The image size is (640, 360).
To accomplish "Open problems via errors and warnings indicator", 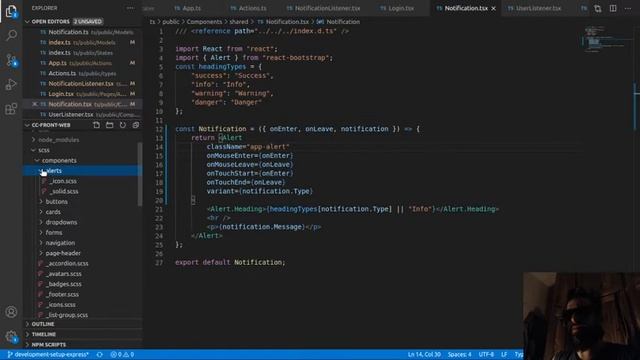I will tap(122, 355).
